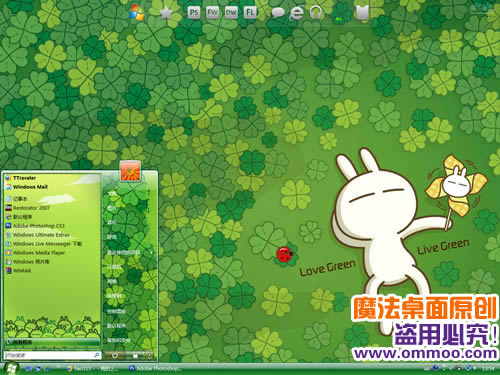
Task: Click the Start menu power button
Action: 115,356
